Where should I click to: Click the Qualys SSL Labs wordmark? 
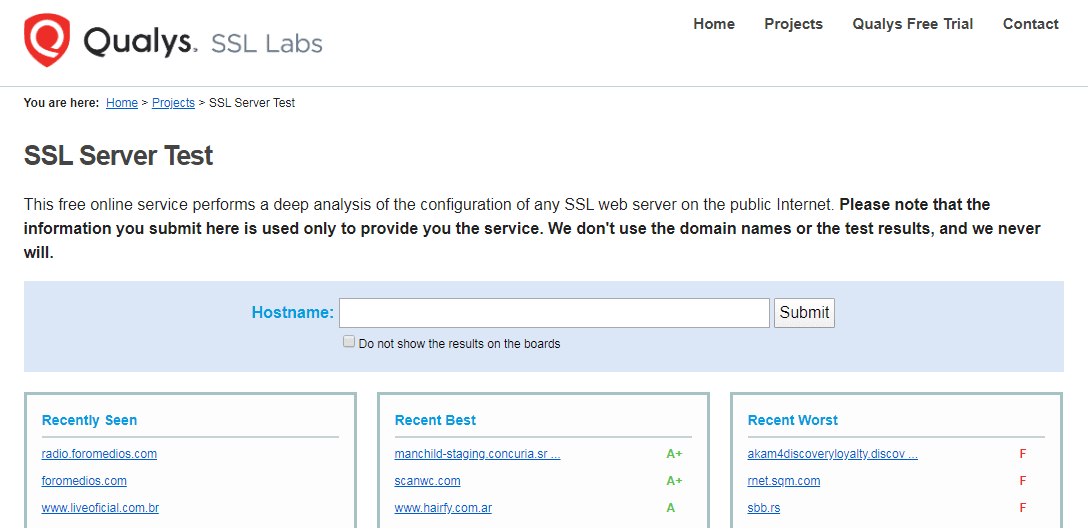point(203,42)
